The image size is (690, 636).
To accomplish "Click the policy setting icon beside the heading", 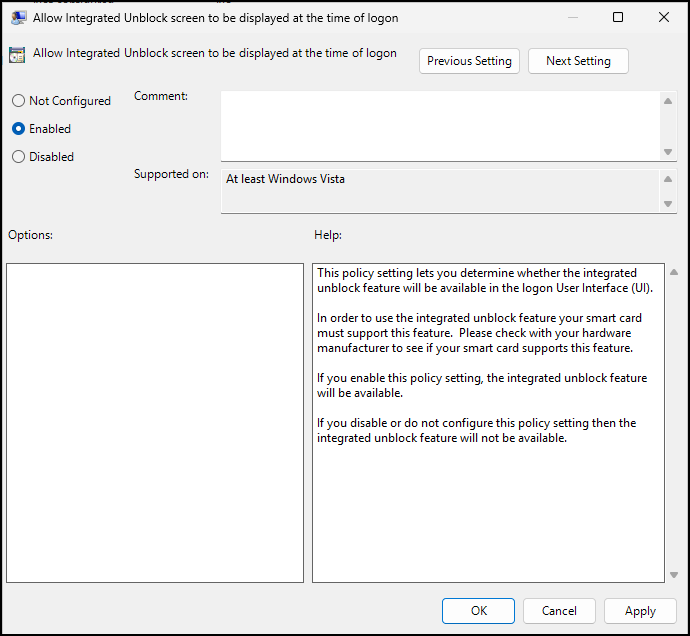I will click(17, 55).
